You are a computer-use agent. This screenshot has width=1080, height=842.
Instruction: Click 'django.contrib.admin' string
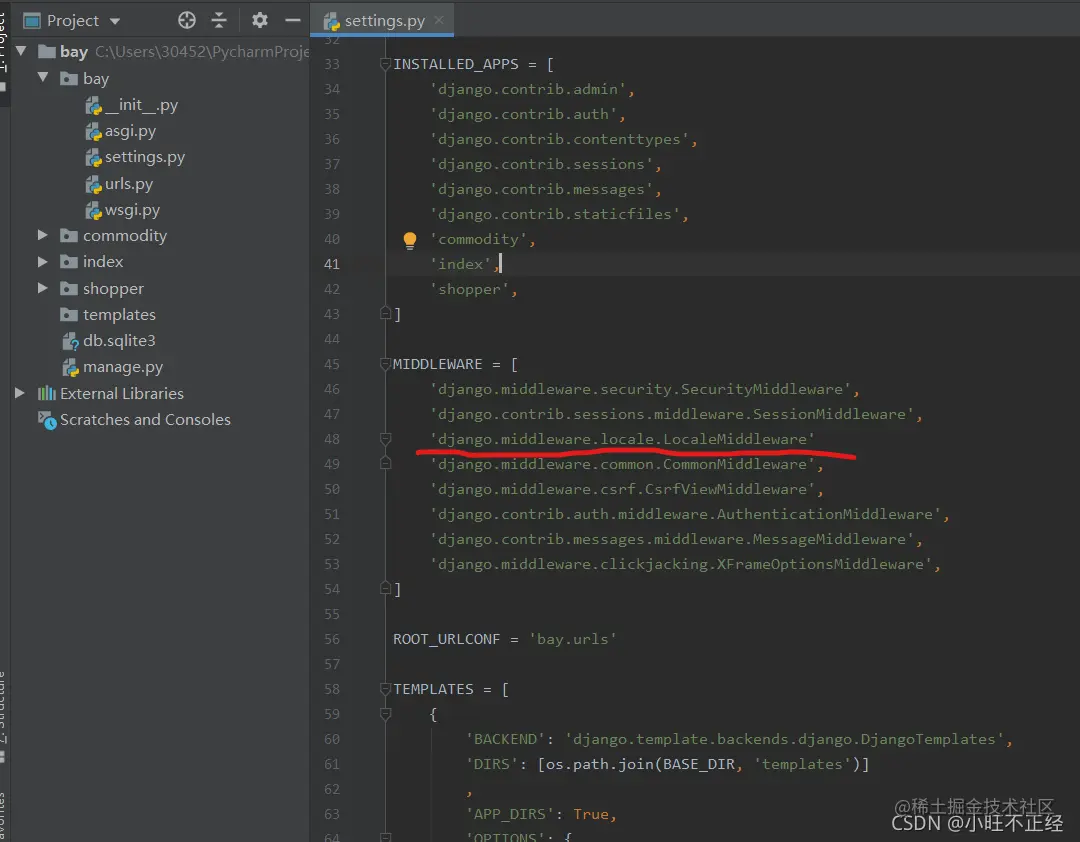pos(528,89)
